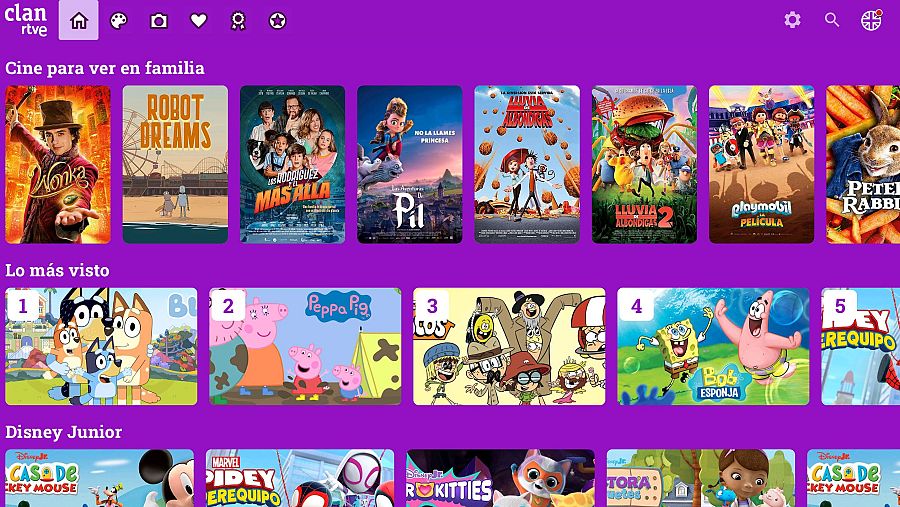Image resolution: width=900 pixels, height=507 pixels.
Task: Open search with the magnifier icon
Action: coord(832,20)
